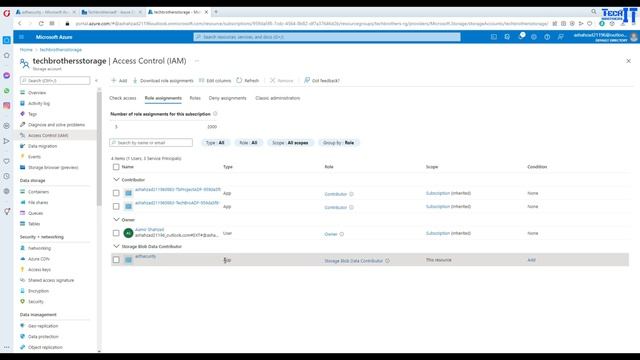Tick checkbox for Storage Blob Data Contributor row
The height and width of the screenshot is (360, 640).
[x=116, y=260]
